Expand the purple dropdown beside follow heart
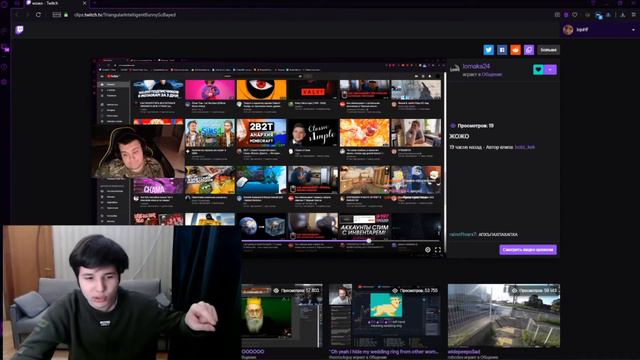This screenshot has width=640, height=360. [x=550, y=69]
